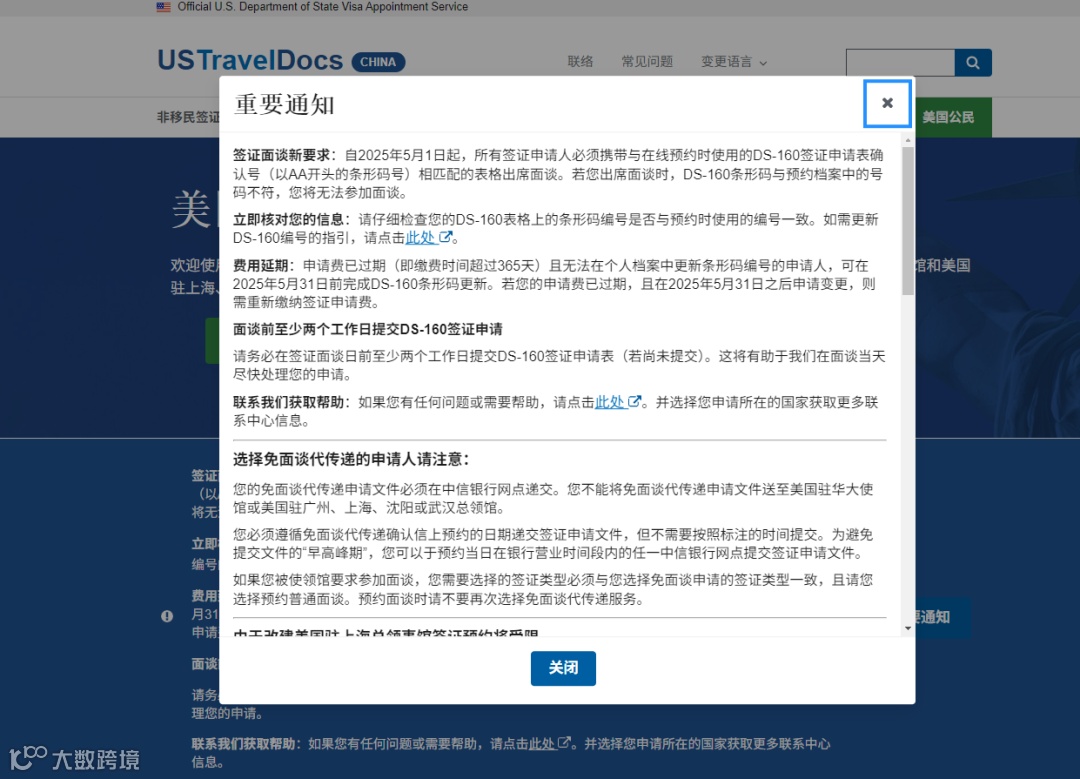
Task: Click 立即核对您的信息 bold label
Action: 289,220
